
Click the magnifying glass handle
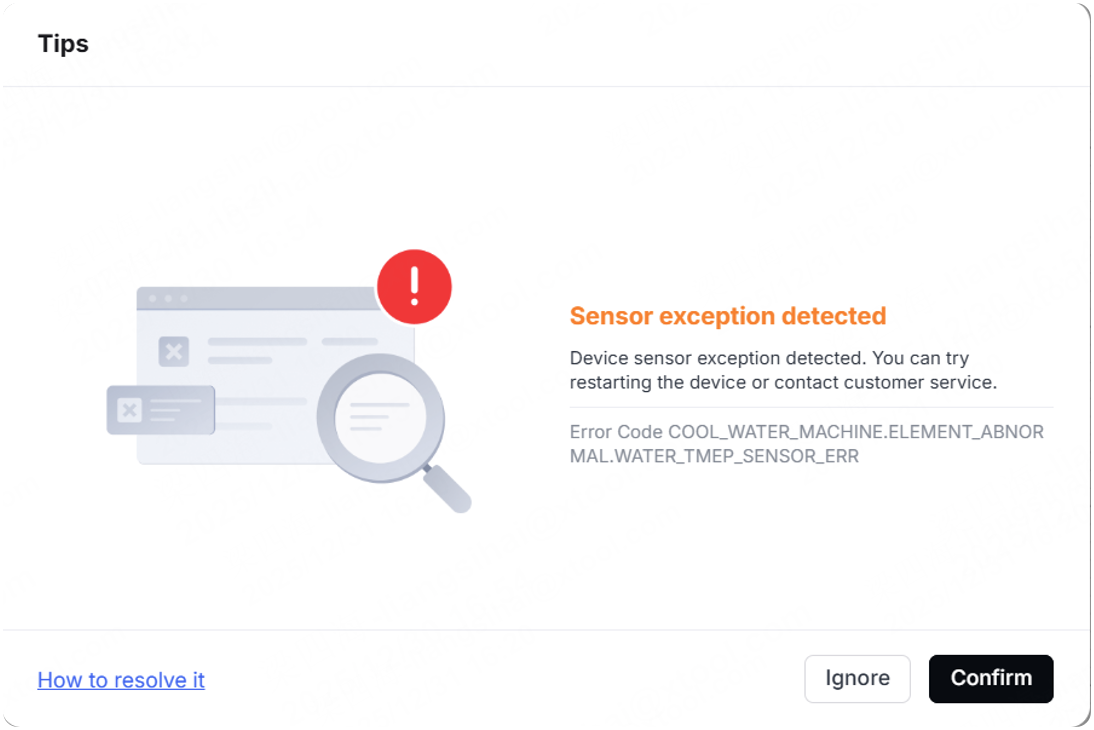click(x=447, y=489)
